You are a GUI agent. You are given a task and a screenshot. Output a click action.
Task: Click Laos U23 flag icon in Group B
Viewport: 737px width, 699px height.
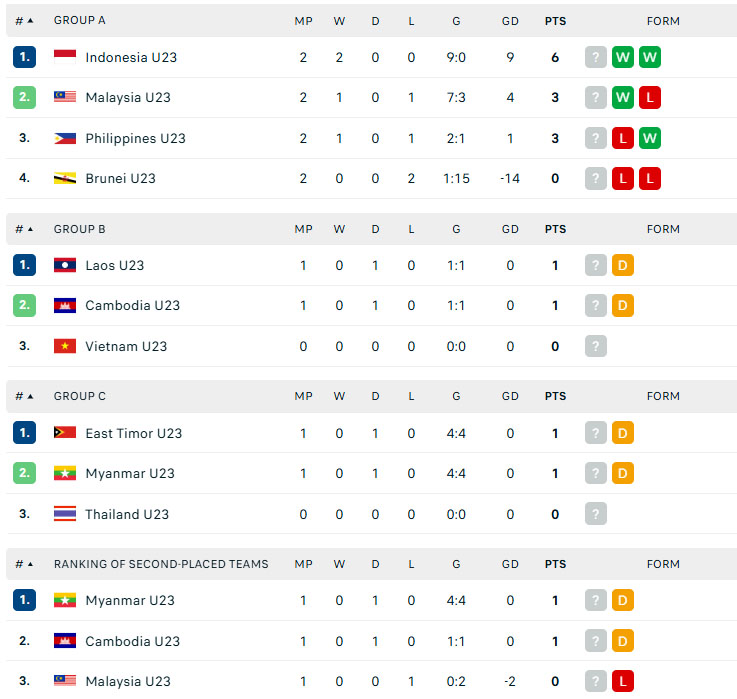(x=65, y=266)
